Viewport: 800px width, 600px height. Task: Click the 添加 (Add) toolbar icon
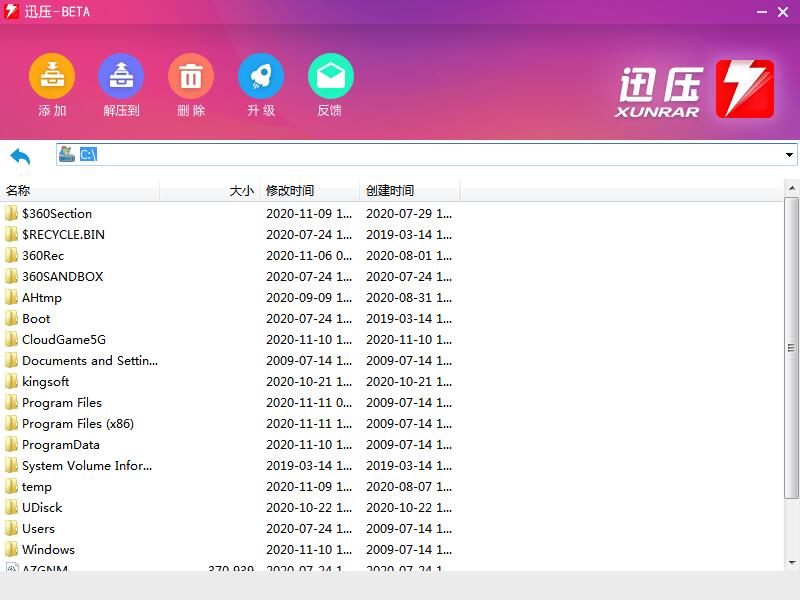coord(52,76)
